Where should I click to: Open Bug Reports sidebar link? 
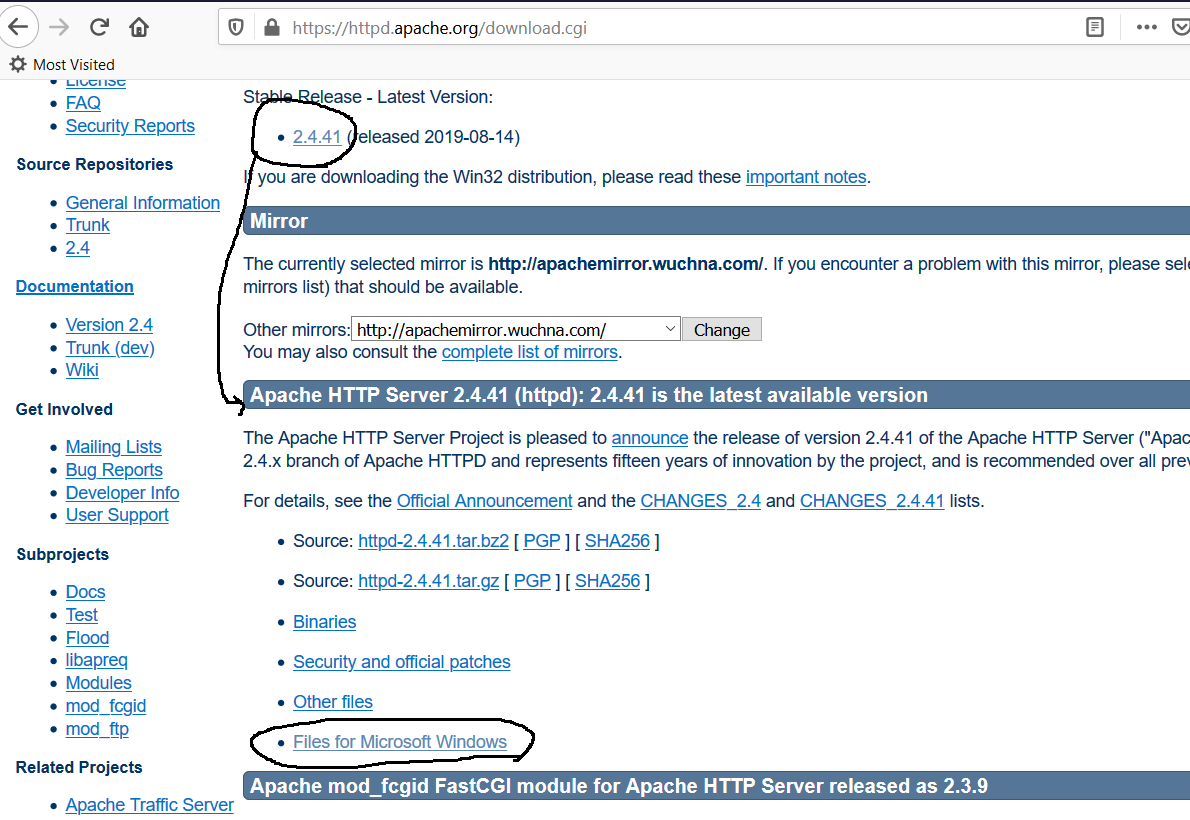tap(114, 470)
